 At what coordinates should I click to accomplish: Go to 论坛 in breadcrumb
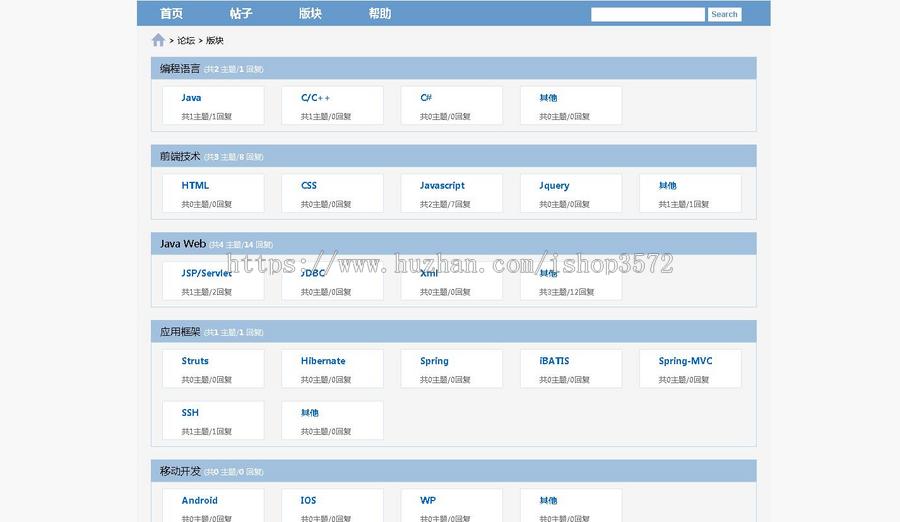tap(186, 40)
